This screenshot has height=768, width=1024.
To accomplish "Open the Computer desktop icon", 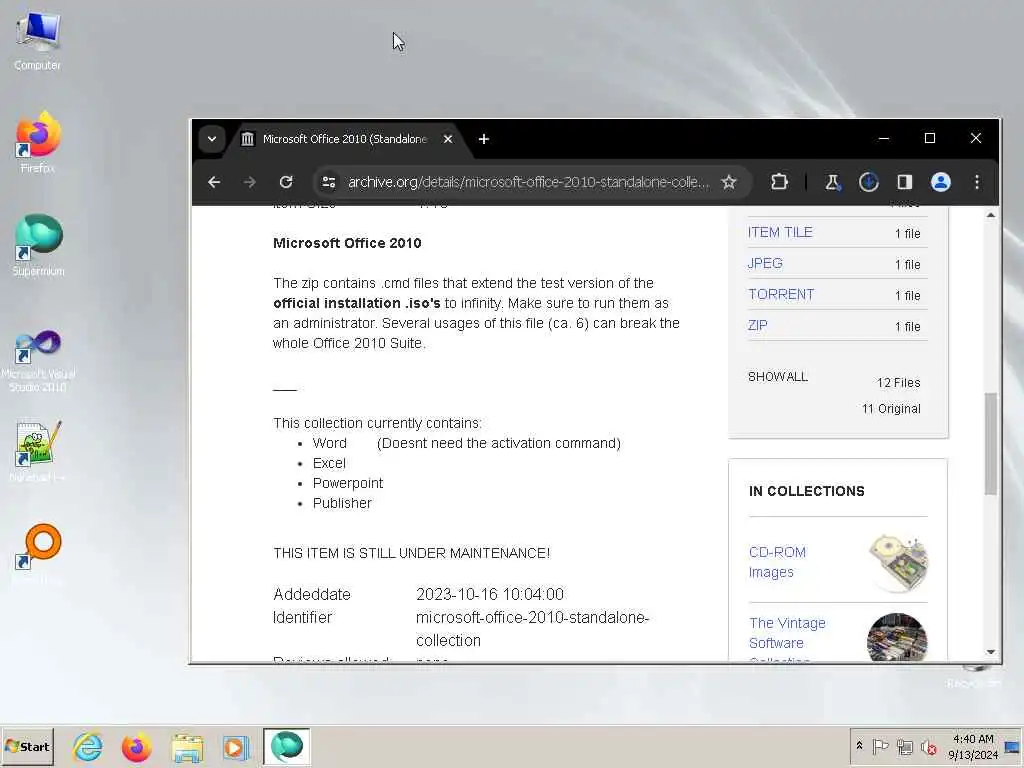I will tap(37, 40).
